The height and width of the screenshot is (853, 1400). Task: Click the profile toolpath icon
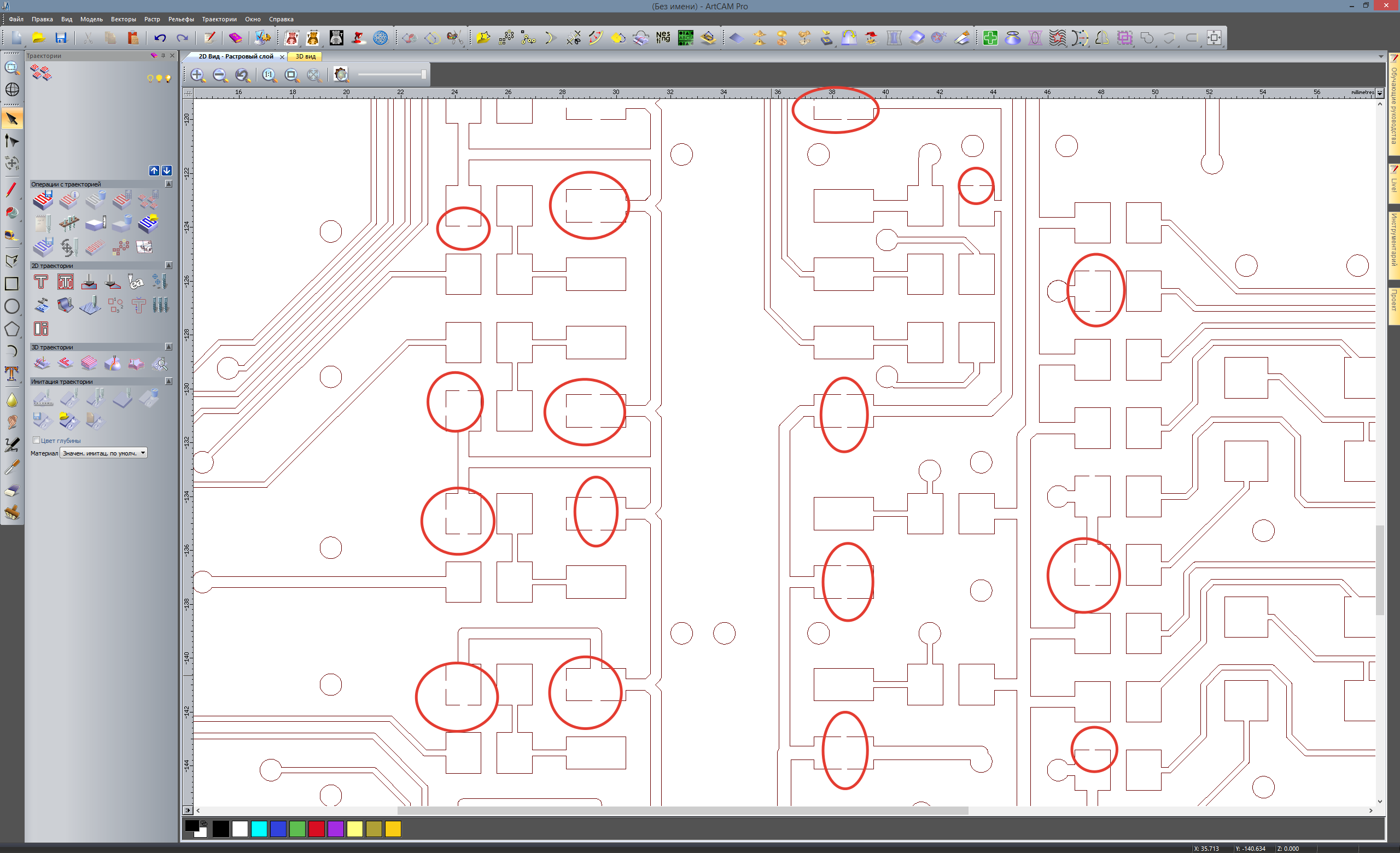tap(41, 282)
